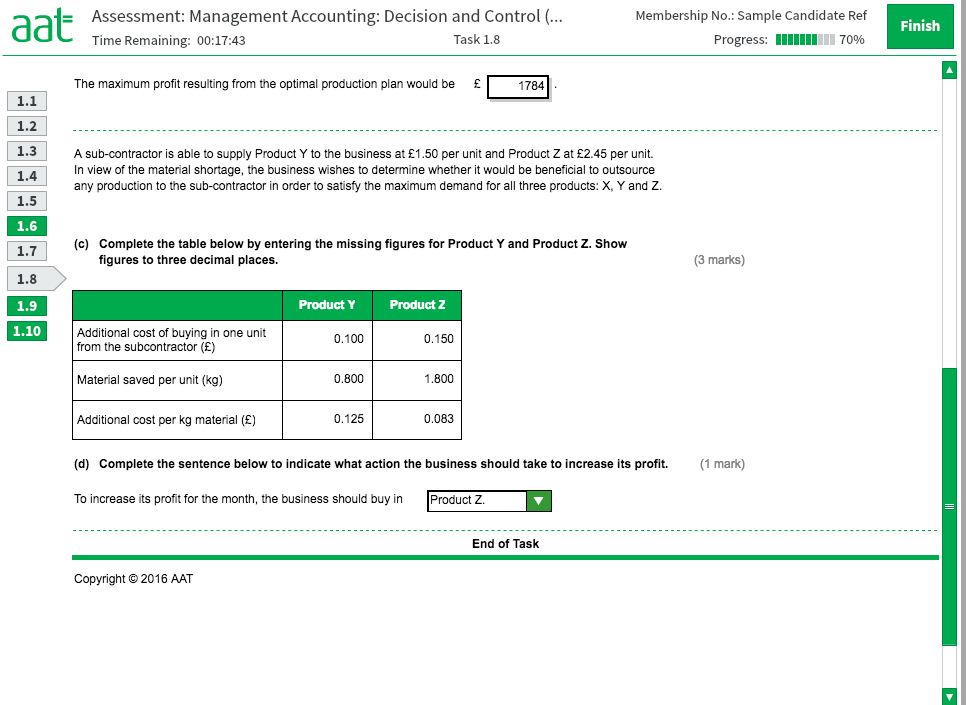Screen dimensions: 966x705
Task: Click 'Additional cost per kg material' row label
Action: 166,420
